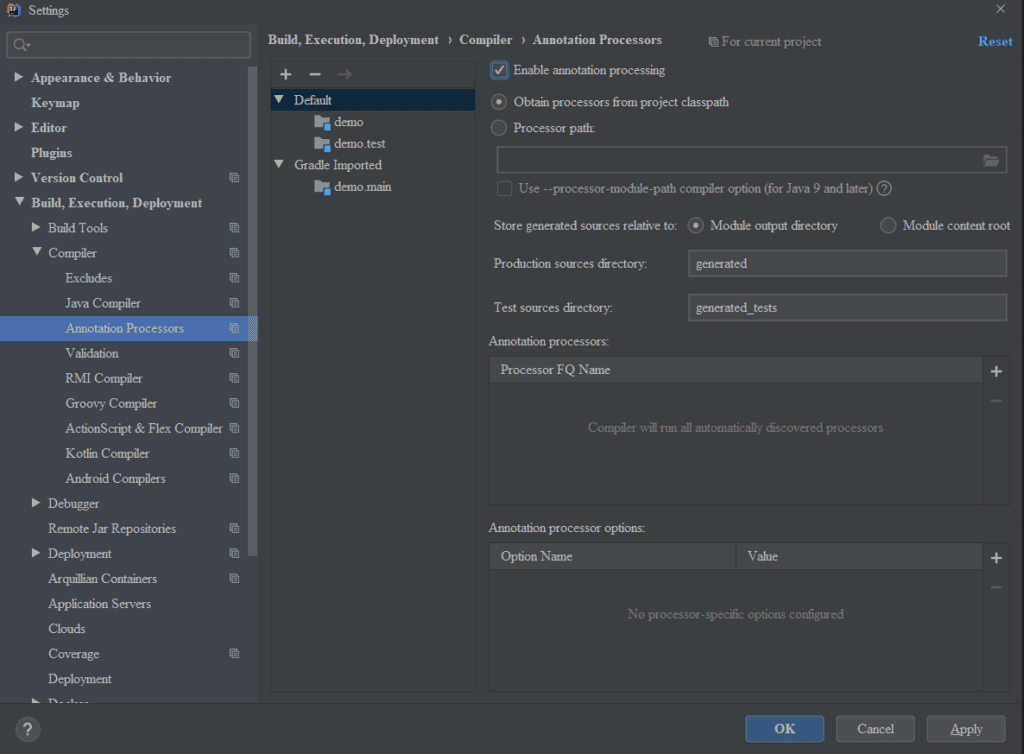1024x754 pixels.
Task: Collapse the Gradle Imported node
Action: (277, 164)
